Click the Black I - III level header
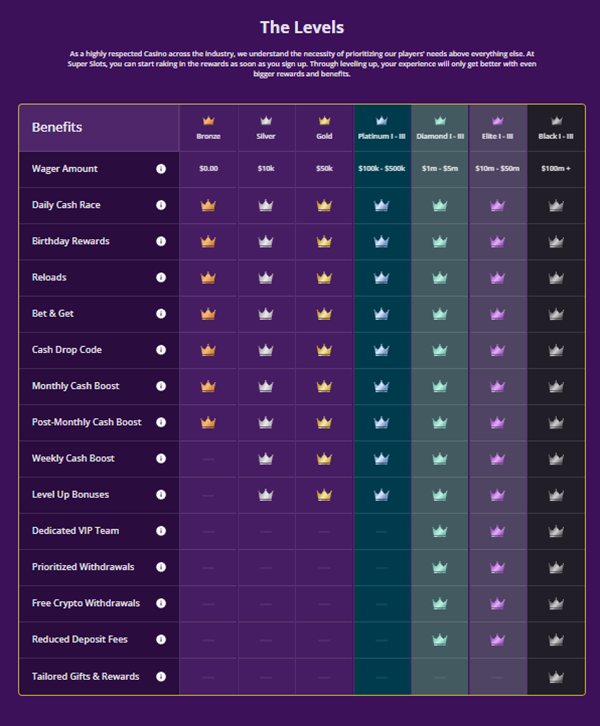The height and width of the screenshot is (726, 600). 556,128
